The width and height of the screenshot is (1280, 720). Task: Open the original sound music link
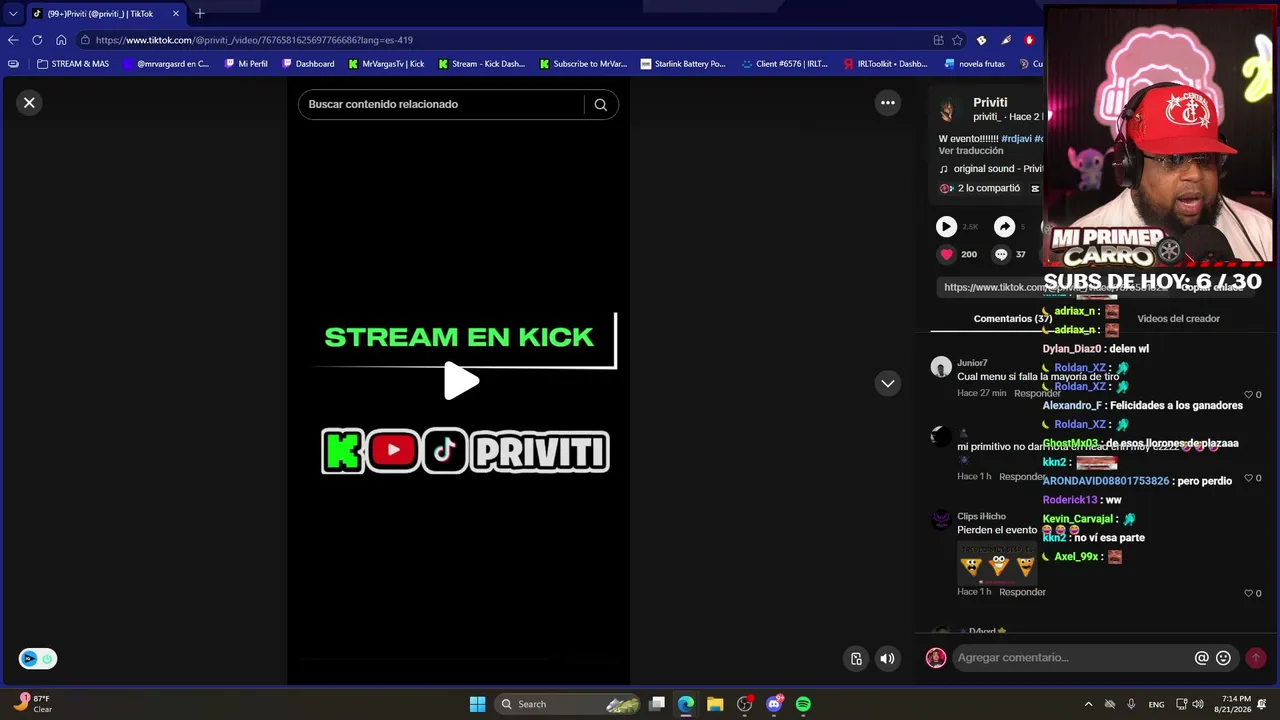point(997,169)
